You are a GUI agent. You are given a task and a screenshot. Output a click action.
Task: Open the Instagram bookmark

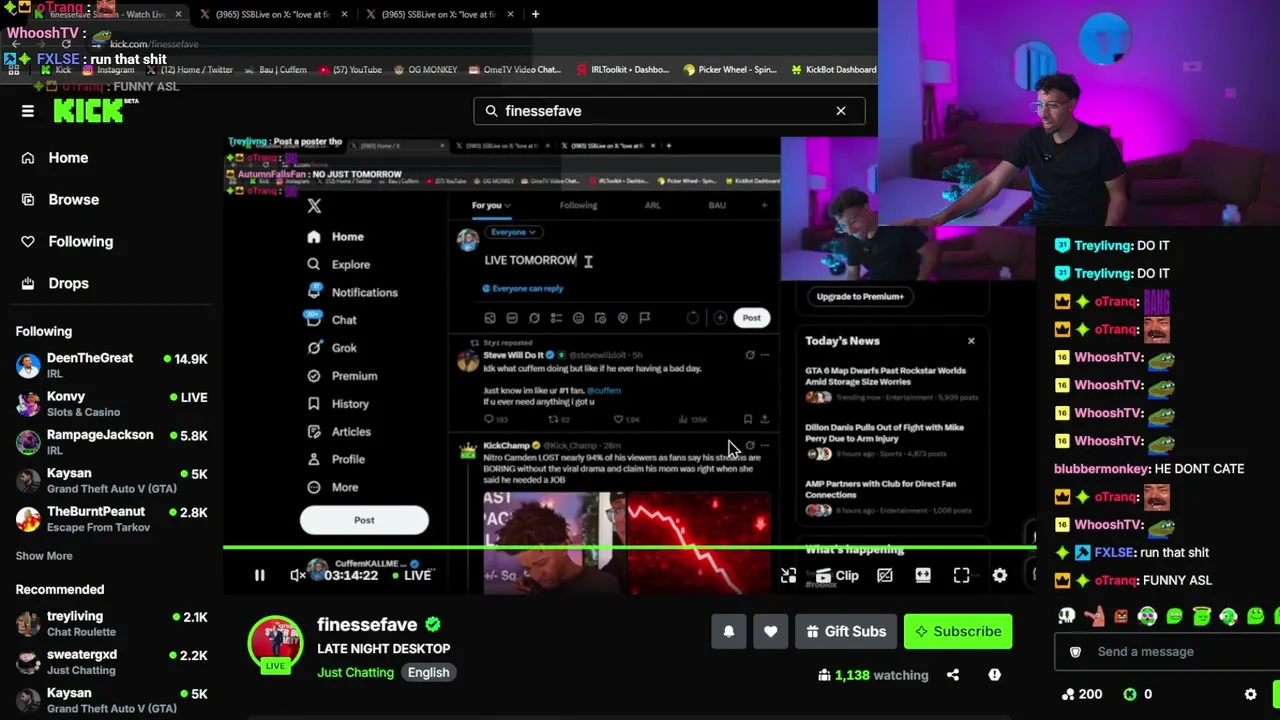coord(108,70)
